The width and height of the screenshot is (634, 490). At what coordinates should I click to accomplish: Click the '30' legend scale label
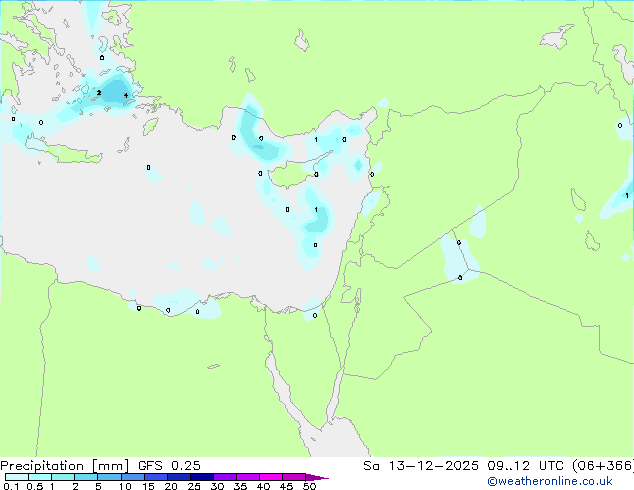tap(218, 486)
